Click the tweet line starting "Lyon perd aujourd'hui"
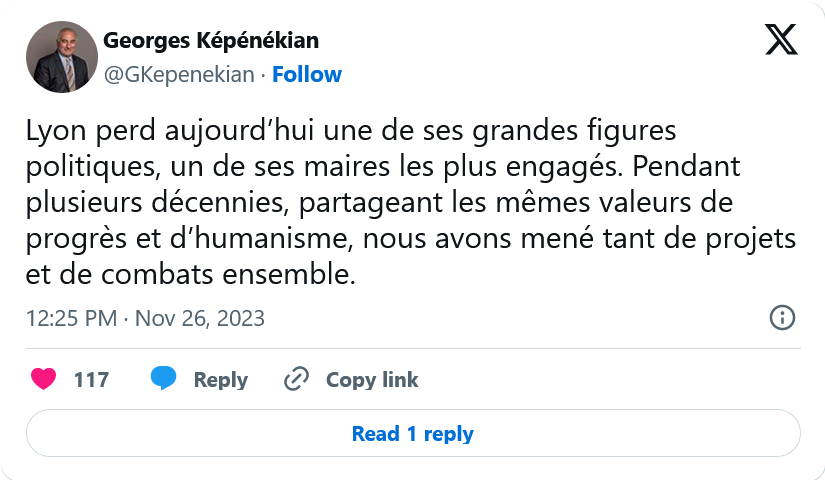This screenshot has width=825, height=480. 351,131
